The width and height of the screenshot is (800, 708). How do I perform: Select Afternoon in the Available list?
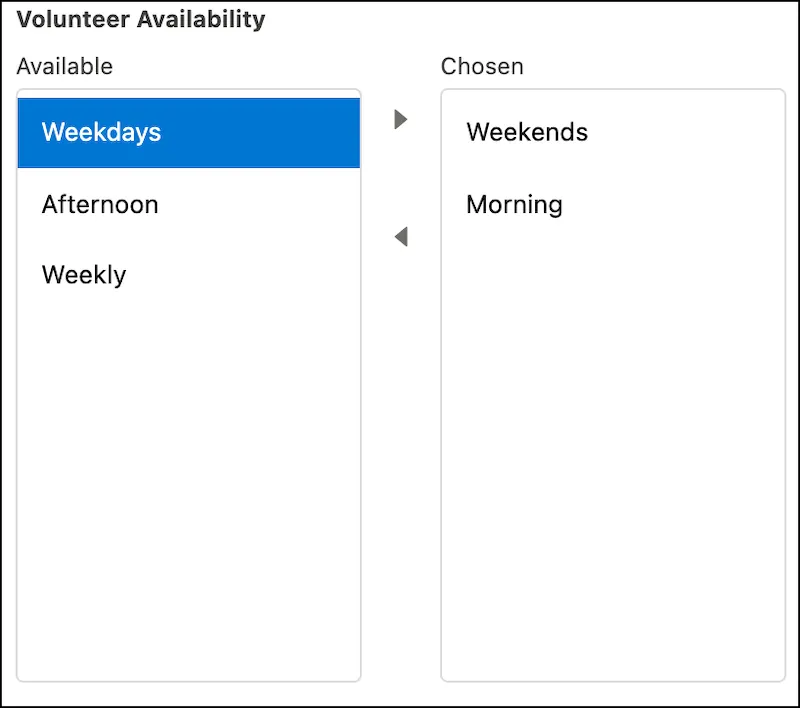(x=189, y=204)
